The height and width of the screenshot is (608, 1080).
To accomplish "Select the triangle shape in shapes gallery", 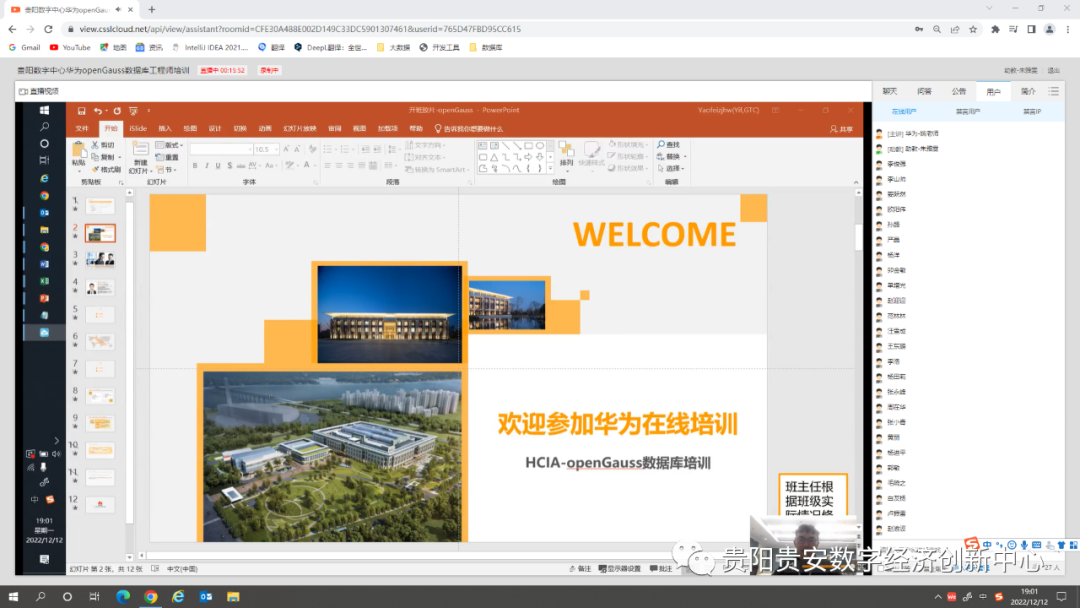I will click(495, 157).
